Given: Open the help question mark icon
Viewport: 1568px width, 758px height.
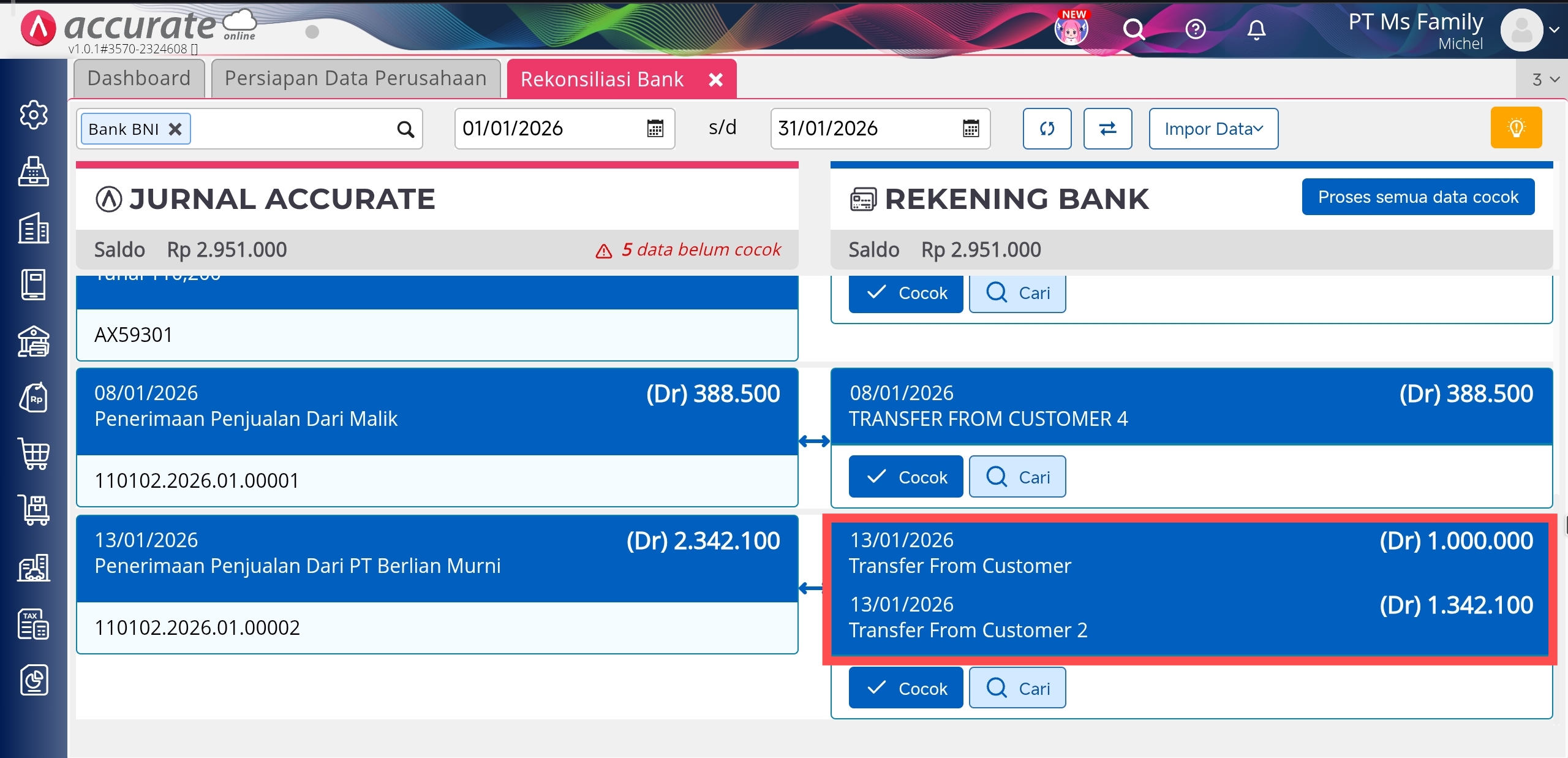Looking at the screenshot, I should pos(1195,29).
